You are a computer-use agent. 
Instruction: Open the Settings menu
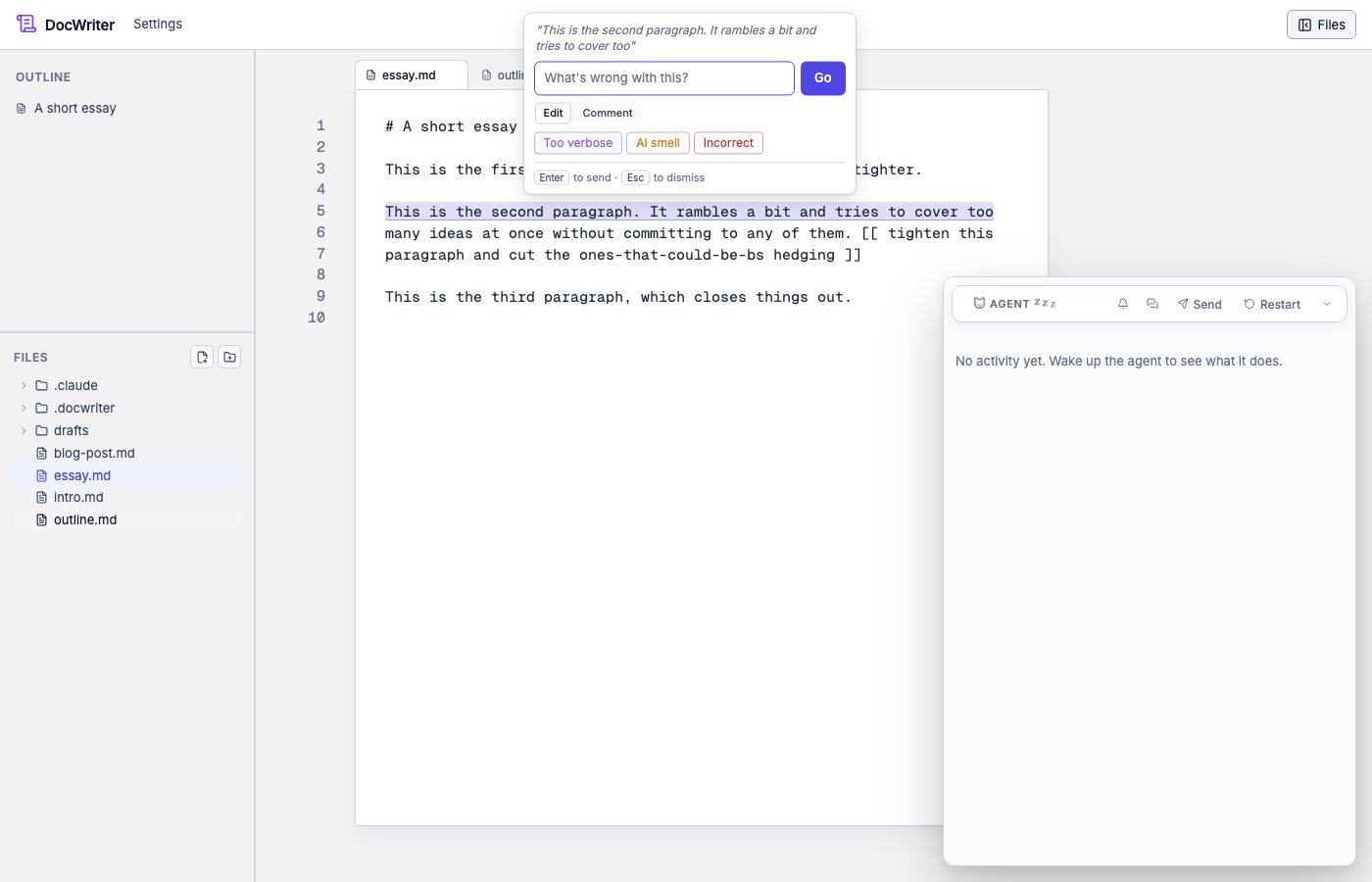tap(158, 24)
